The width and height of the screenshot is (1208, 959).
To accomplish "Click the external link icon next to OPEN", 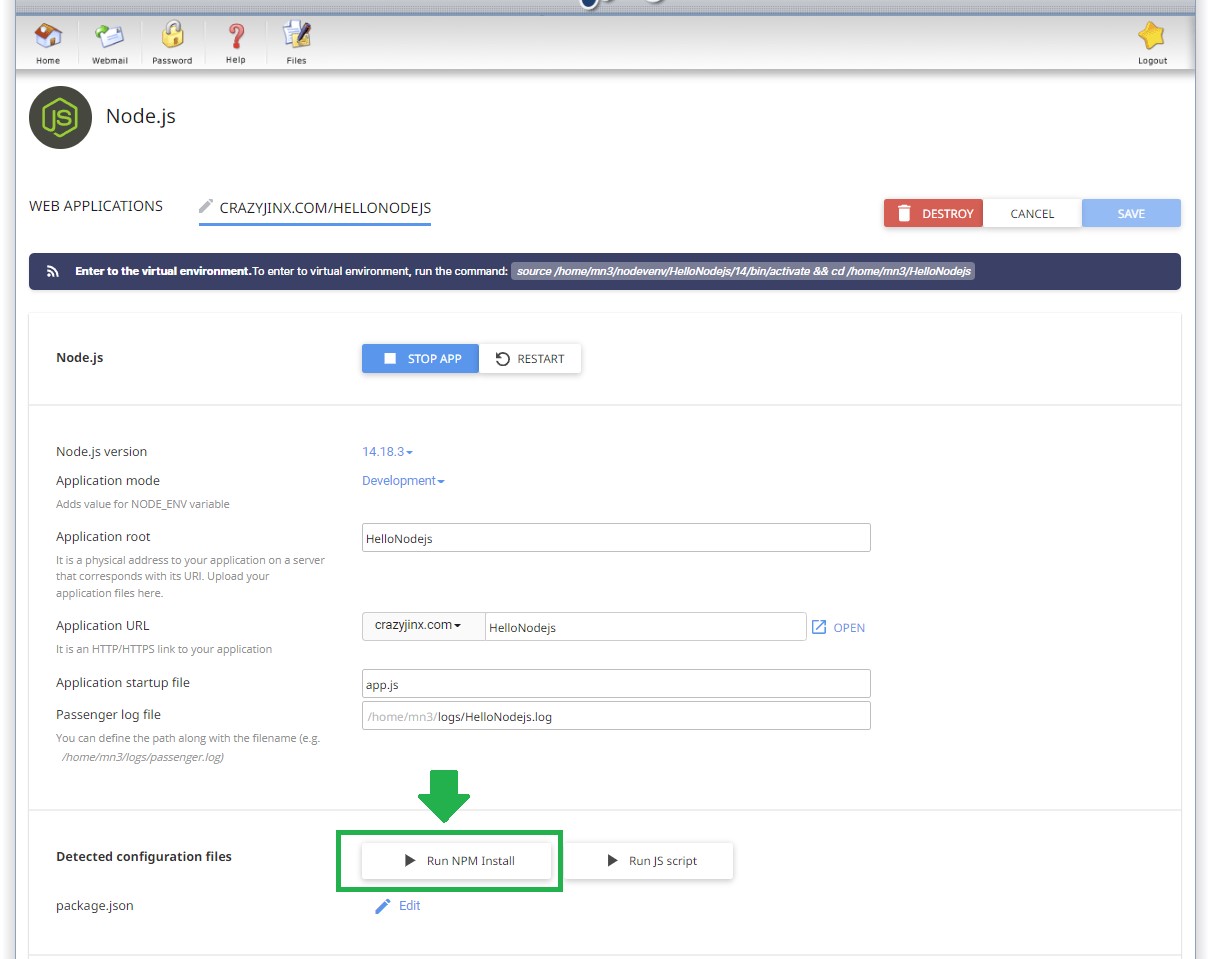I will click(x=819, y=626).
